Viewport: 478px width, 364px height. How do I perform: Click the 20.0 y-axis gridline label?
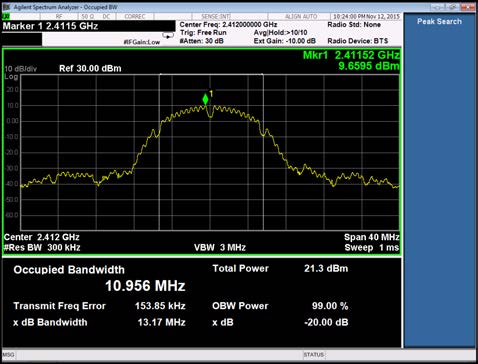(x=13, y=90)
